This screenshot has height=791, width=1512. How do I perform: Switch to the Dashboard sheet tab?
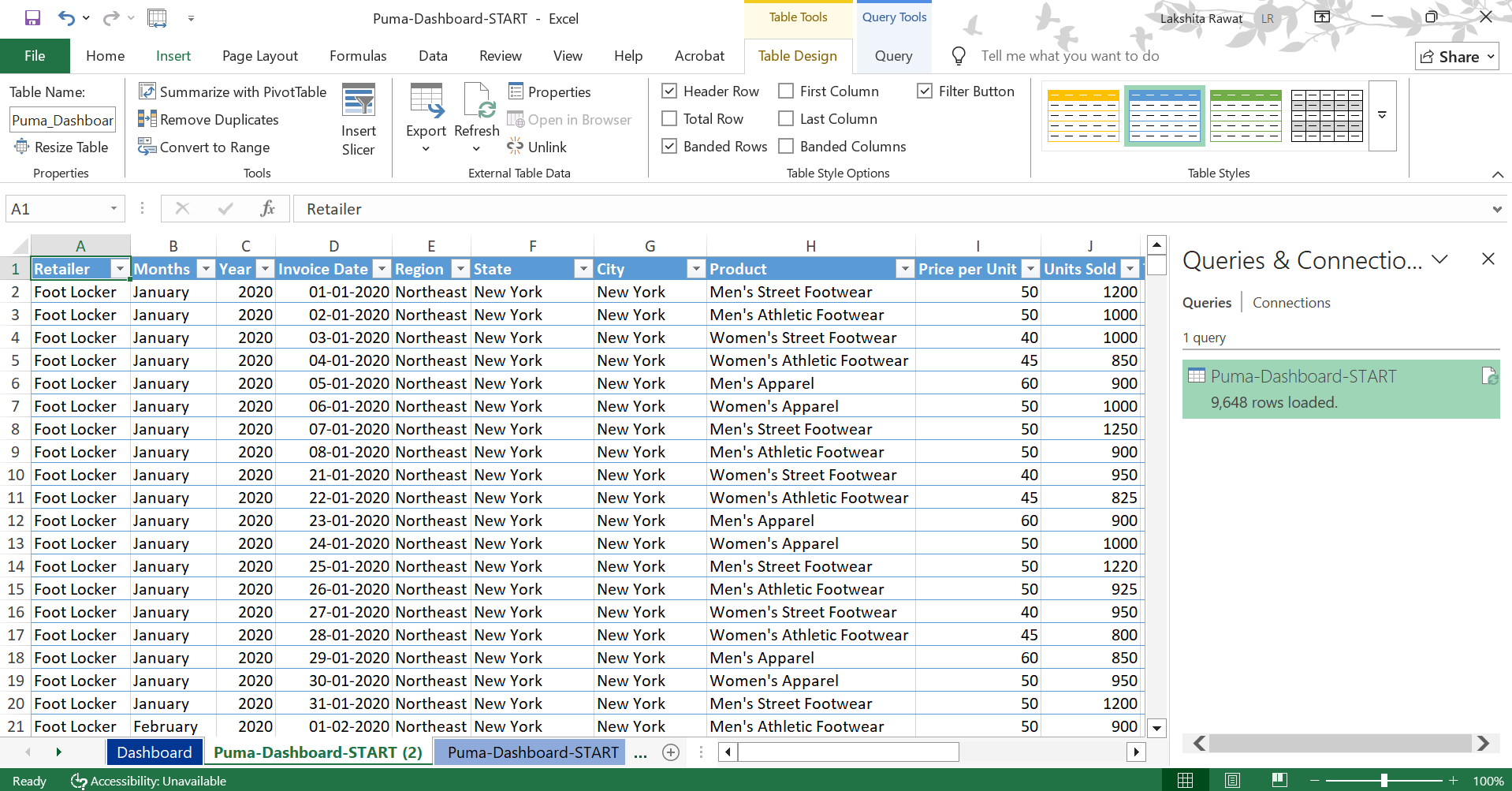point(154,752)
